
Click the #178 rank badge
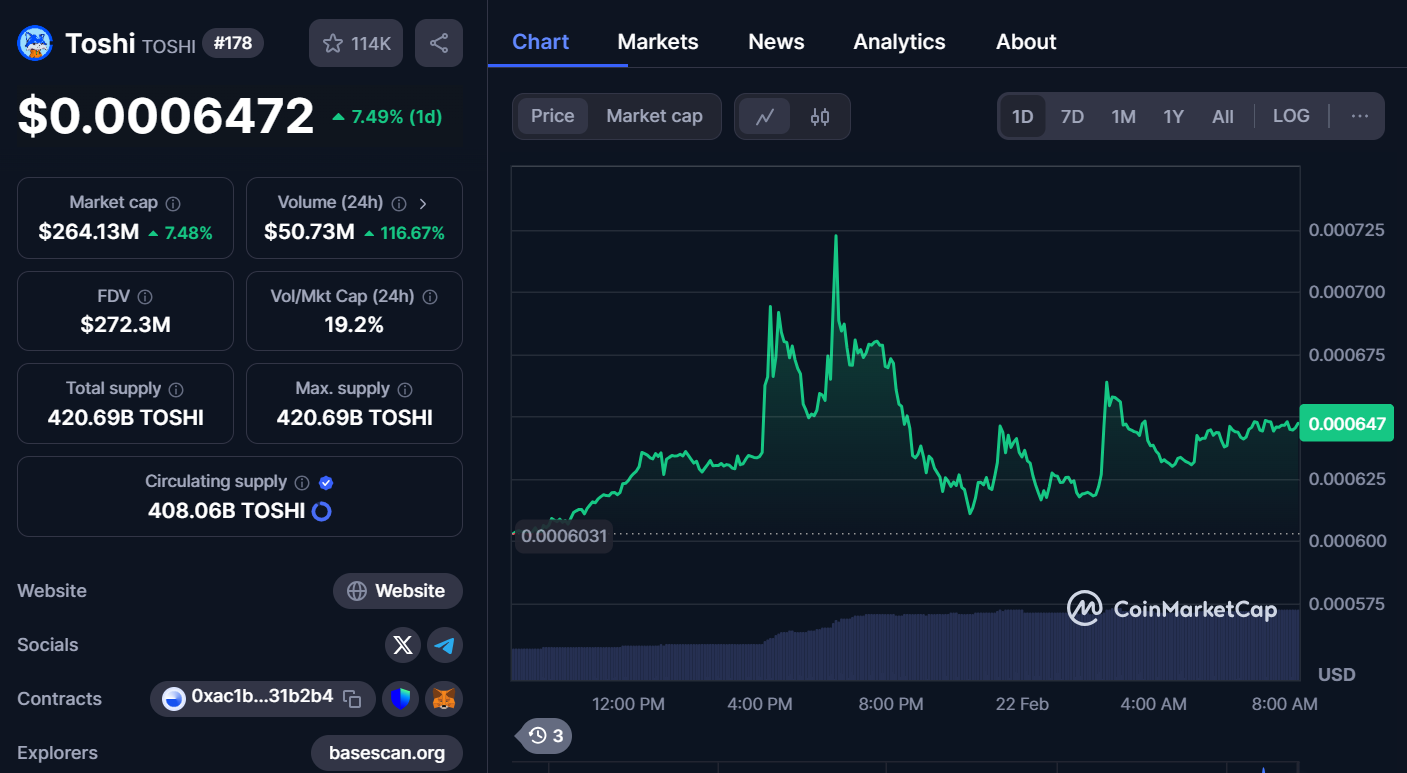[x=233, y=43]
